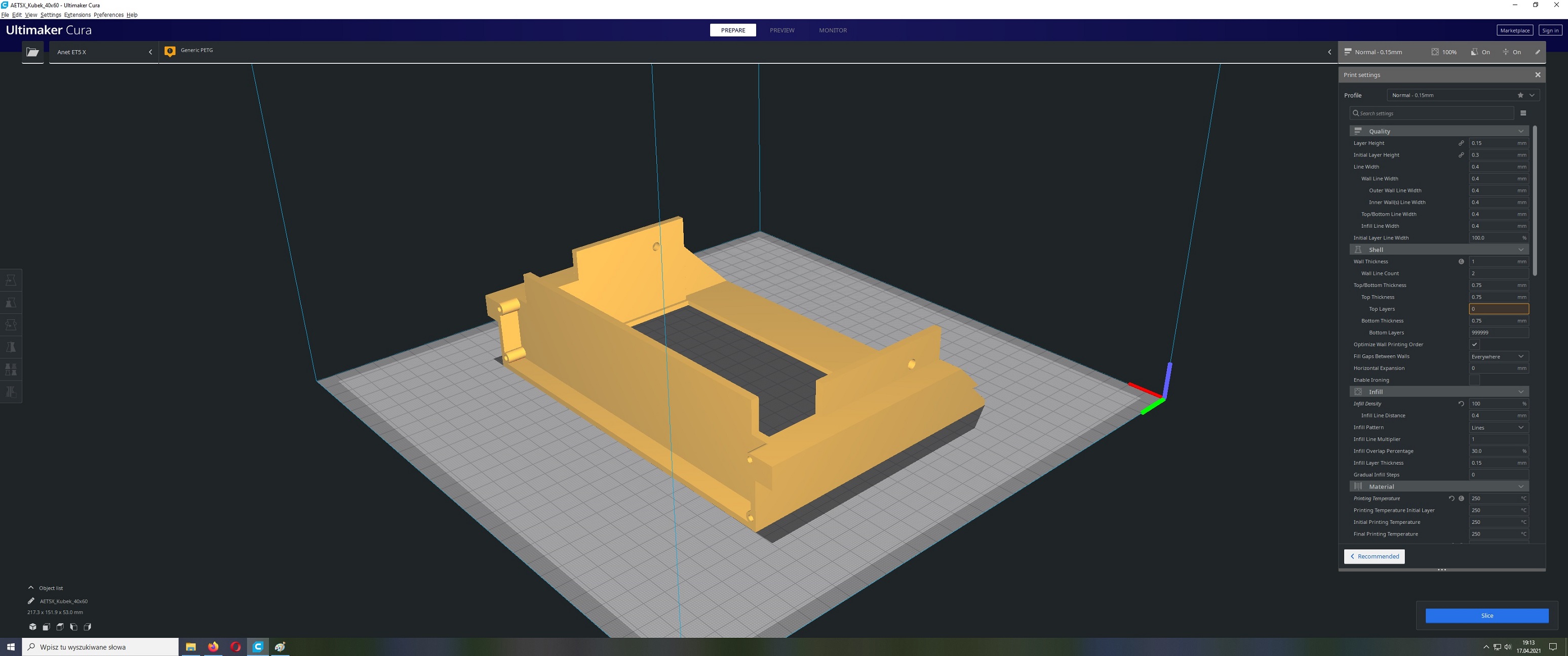Collapse the Shell settings section

click(1439, 250)
